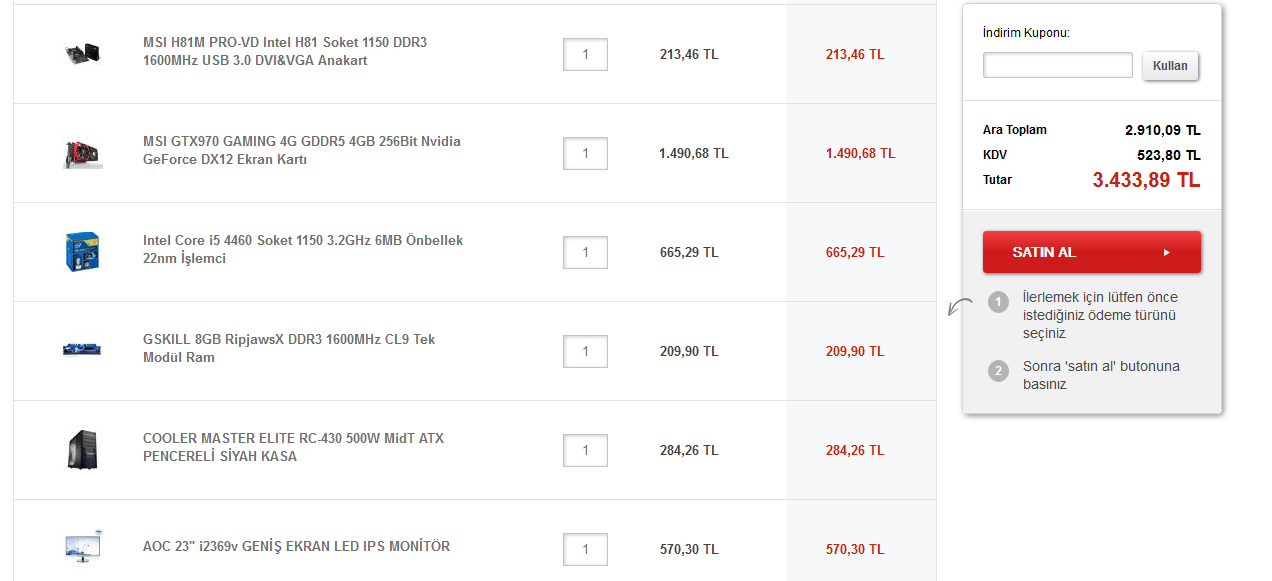This screenshot has width=1272, height=581.
Task: Click the Cooler Master case thumbnail
Action: click(x=82, y=449)
